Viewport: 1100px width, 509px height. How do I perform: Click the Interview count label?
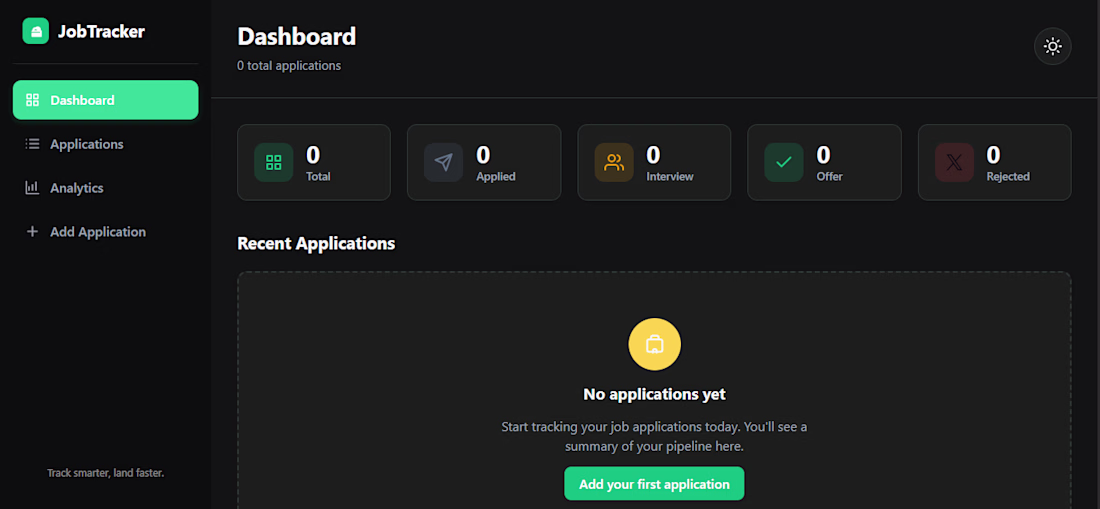point(670,177)
